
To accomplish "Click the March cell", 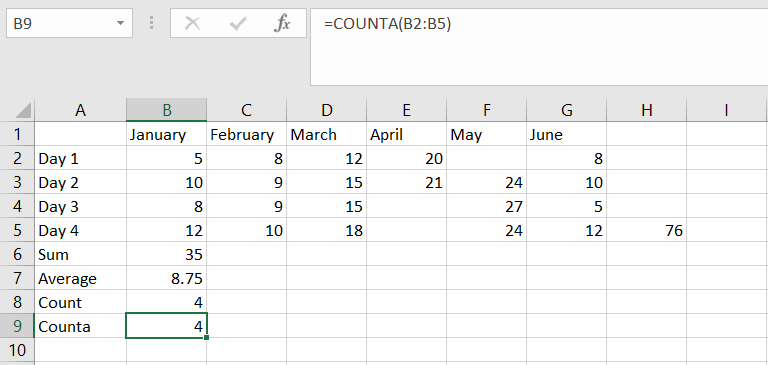I will click(327, 134).
